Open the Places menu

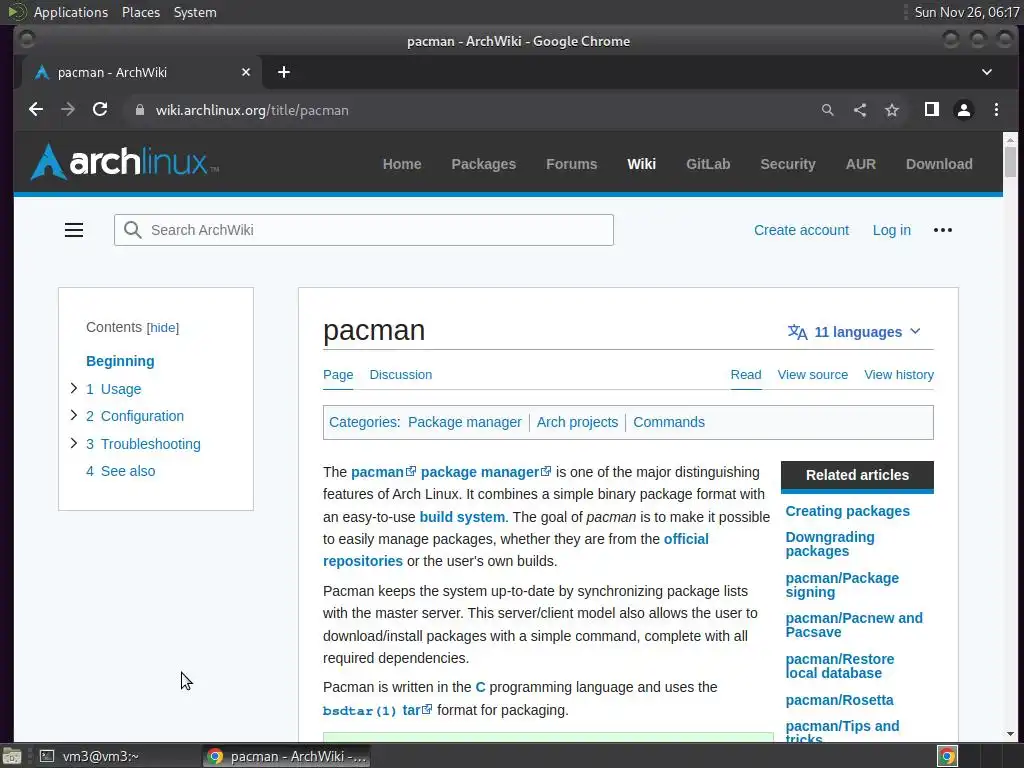point(141,12)
